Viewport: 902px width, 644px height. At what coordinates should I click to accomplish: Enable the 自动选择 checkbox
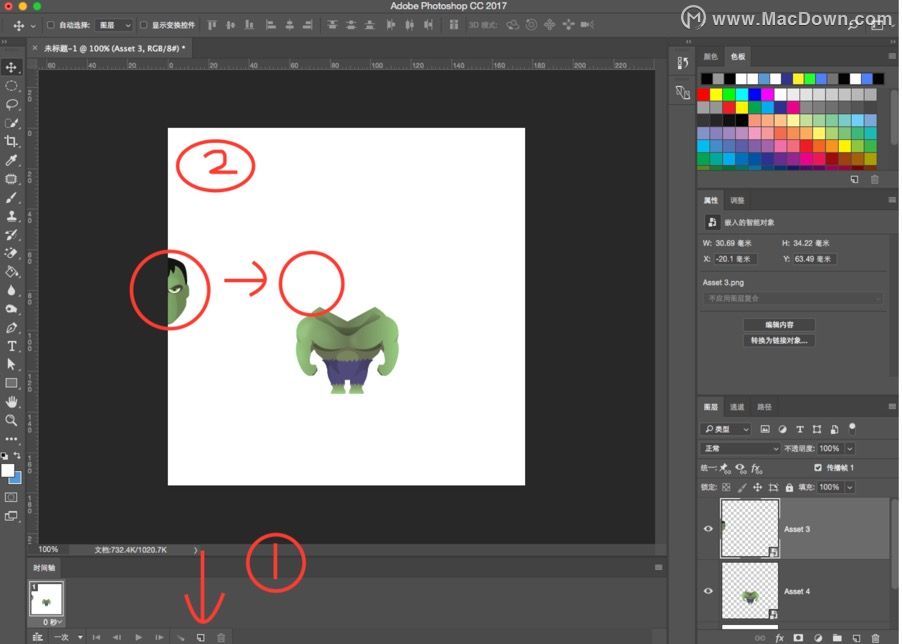pyautogui.click(x=51, y=25)
